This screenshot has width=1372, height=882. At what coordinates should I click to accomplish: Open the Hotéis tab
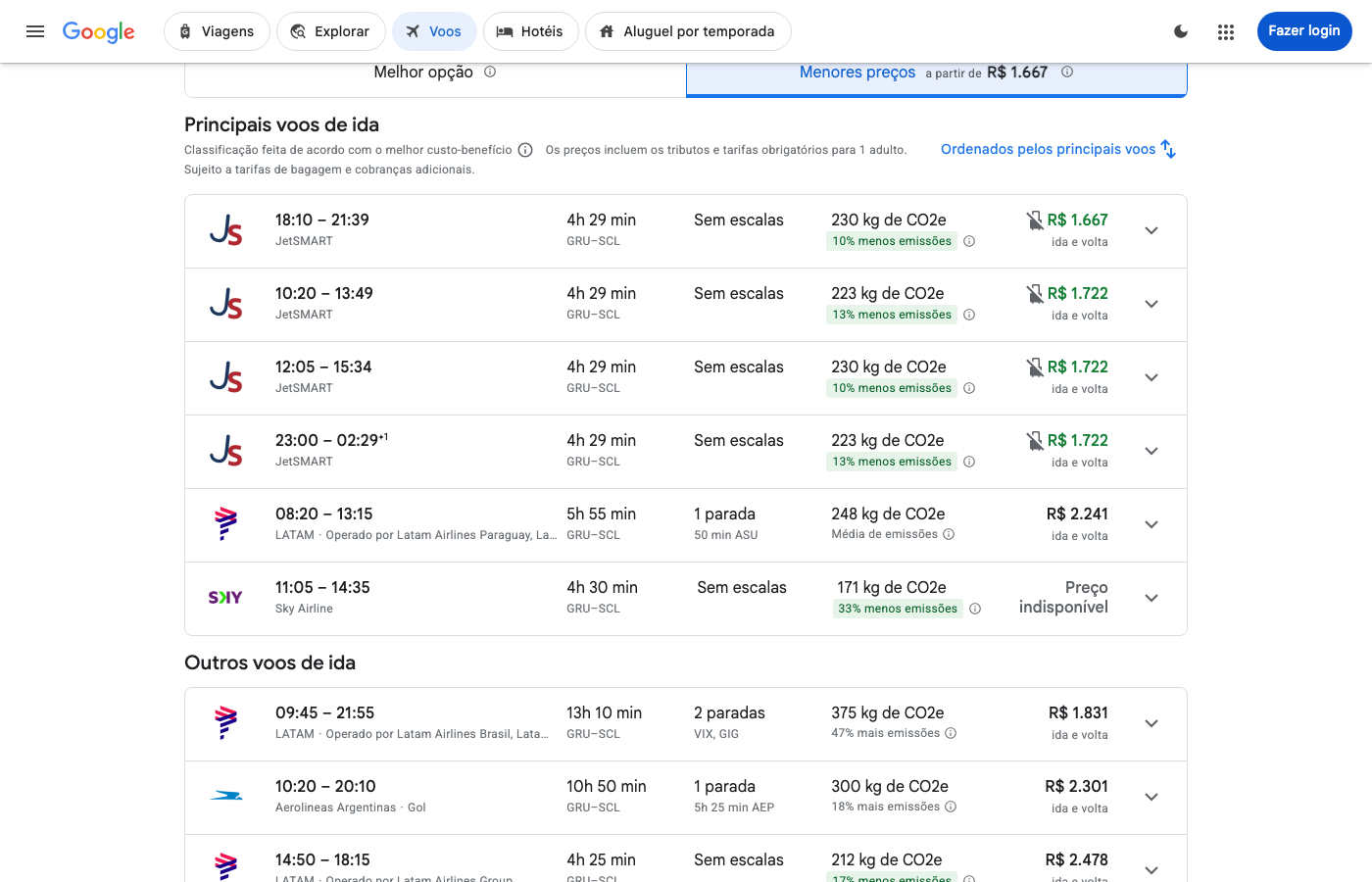[x=530, y=31]
